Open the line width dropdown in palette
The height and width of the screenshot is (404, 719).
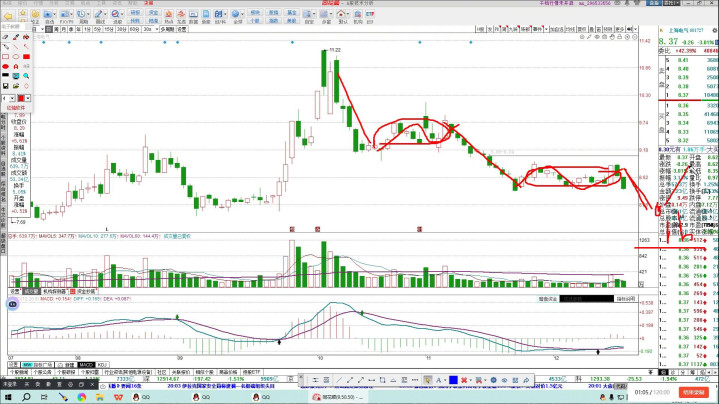(x=12, y=98)
